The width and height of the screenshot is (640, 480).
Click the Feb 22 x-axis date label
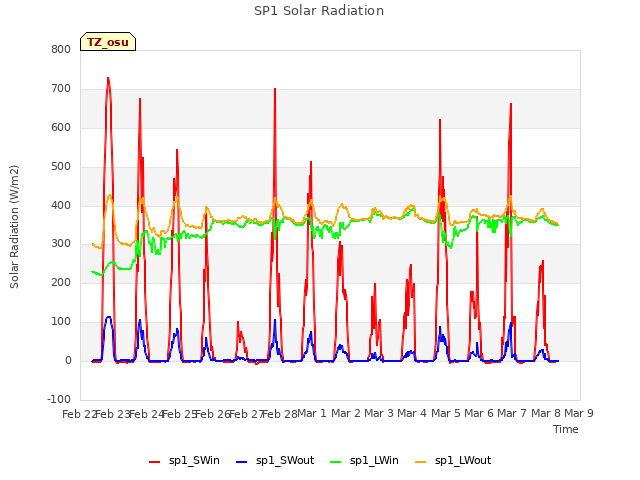point(79,414)
